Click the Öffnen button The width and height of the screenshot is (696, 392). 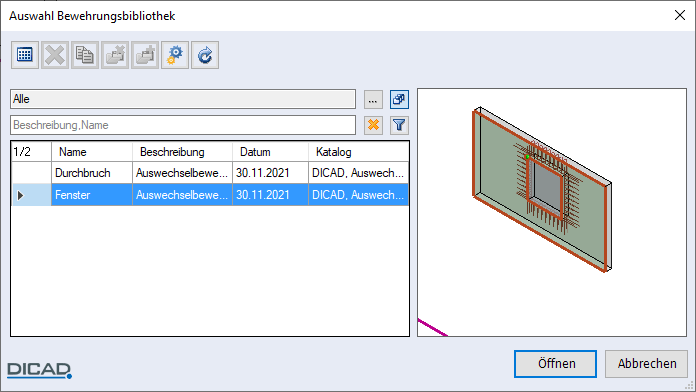click(555, 364)
